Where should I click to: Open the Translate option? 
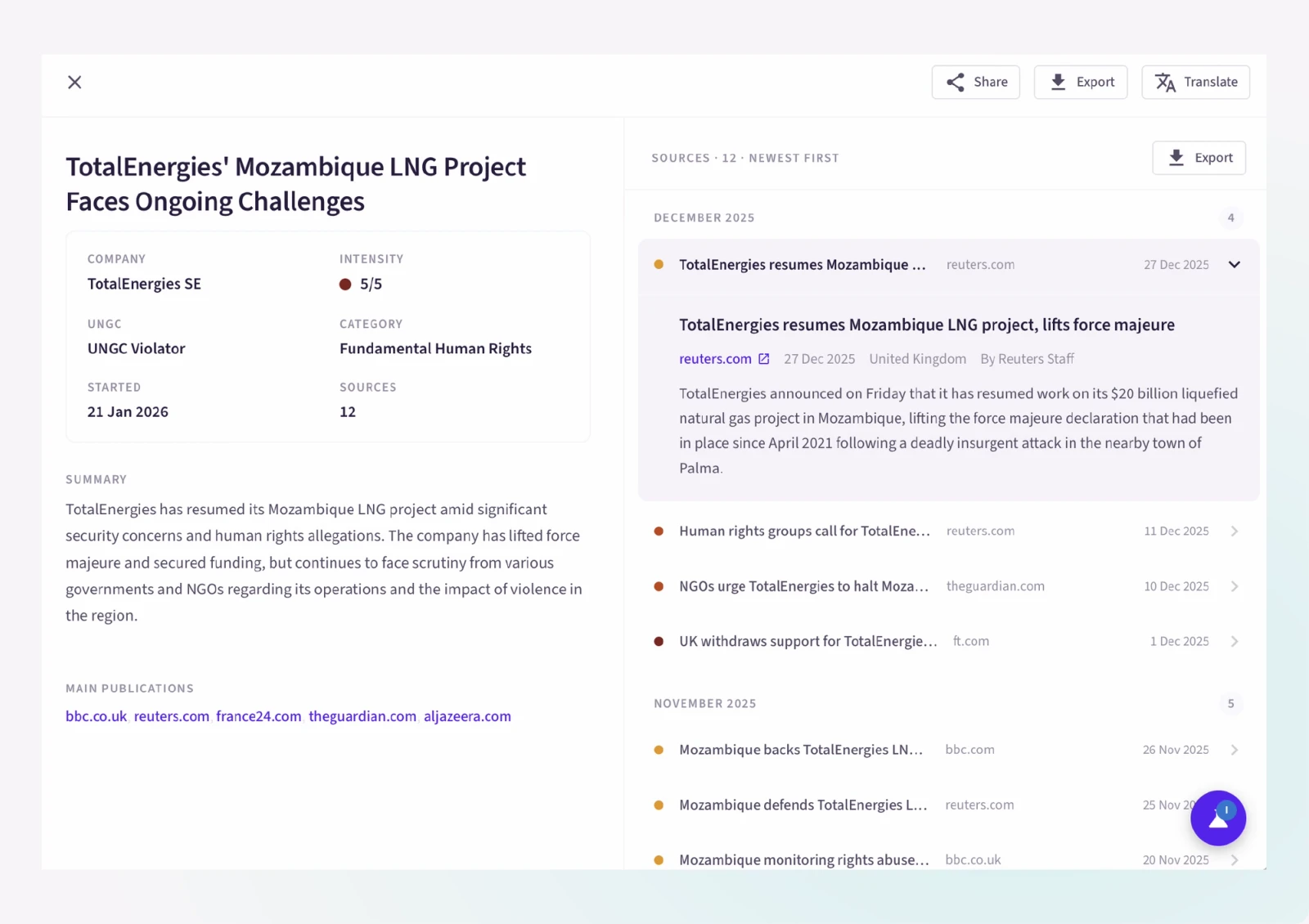(1195, 82)
